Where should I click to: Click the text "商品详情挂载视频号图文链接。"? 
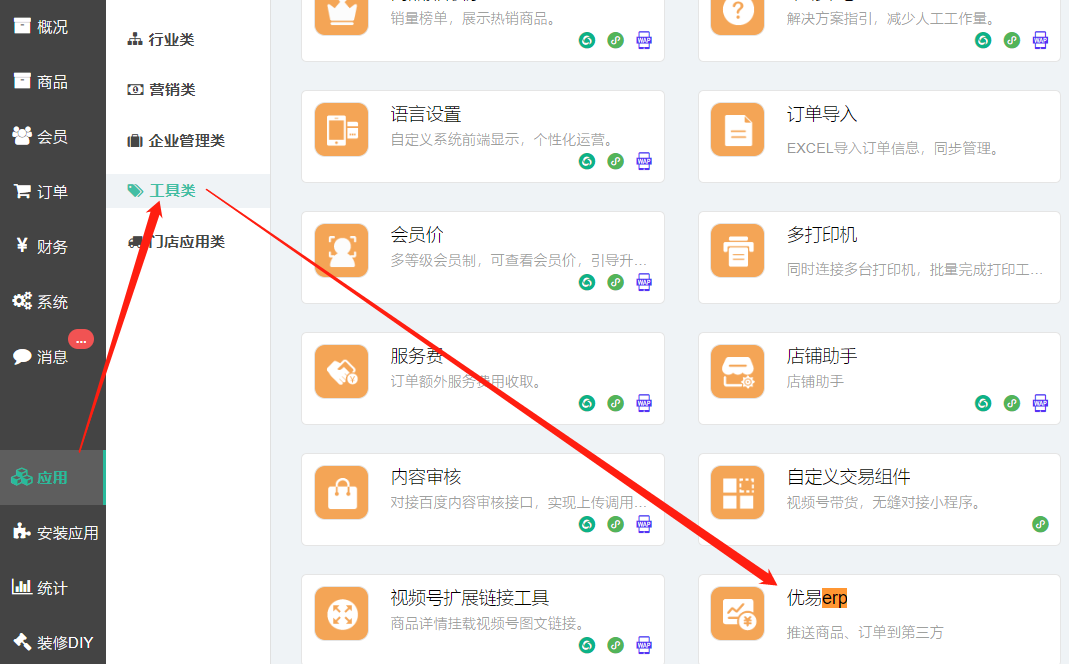tap(490, 624)
